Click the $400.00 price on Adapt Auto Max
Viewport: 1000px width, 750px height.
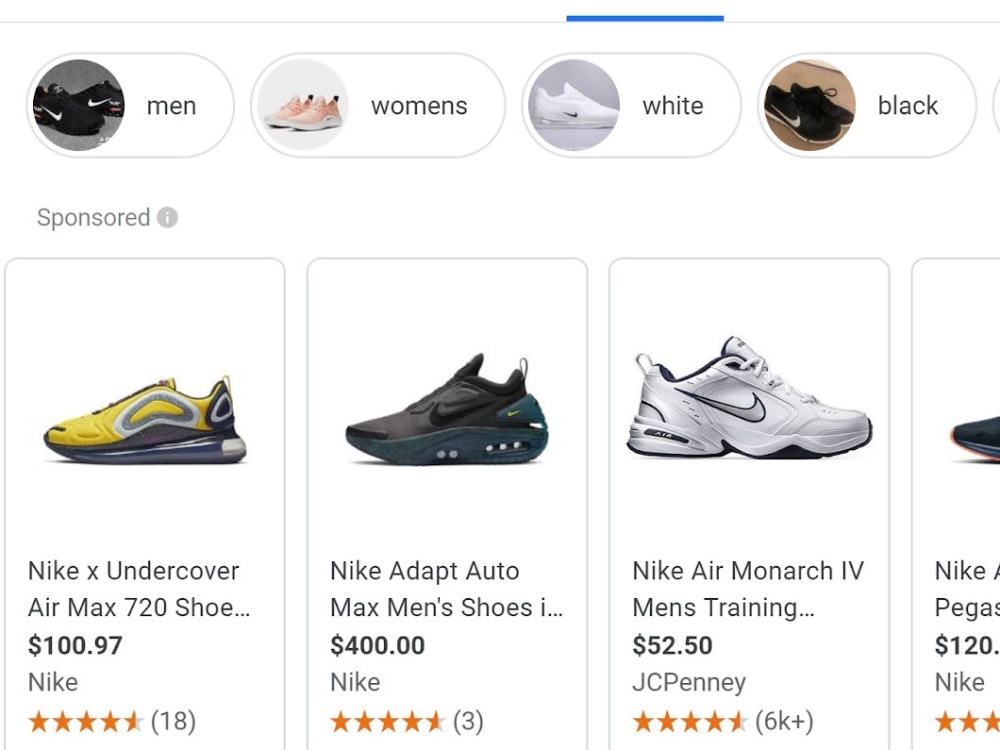point(378,645)
